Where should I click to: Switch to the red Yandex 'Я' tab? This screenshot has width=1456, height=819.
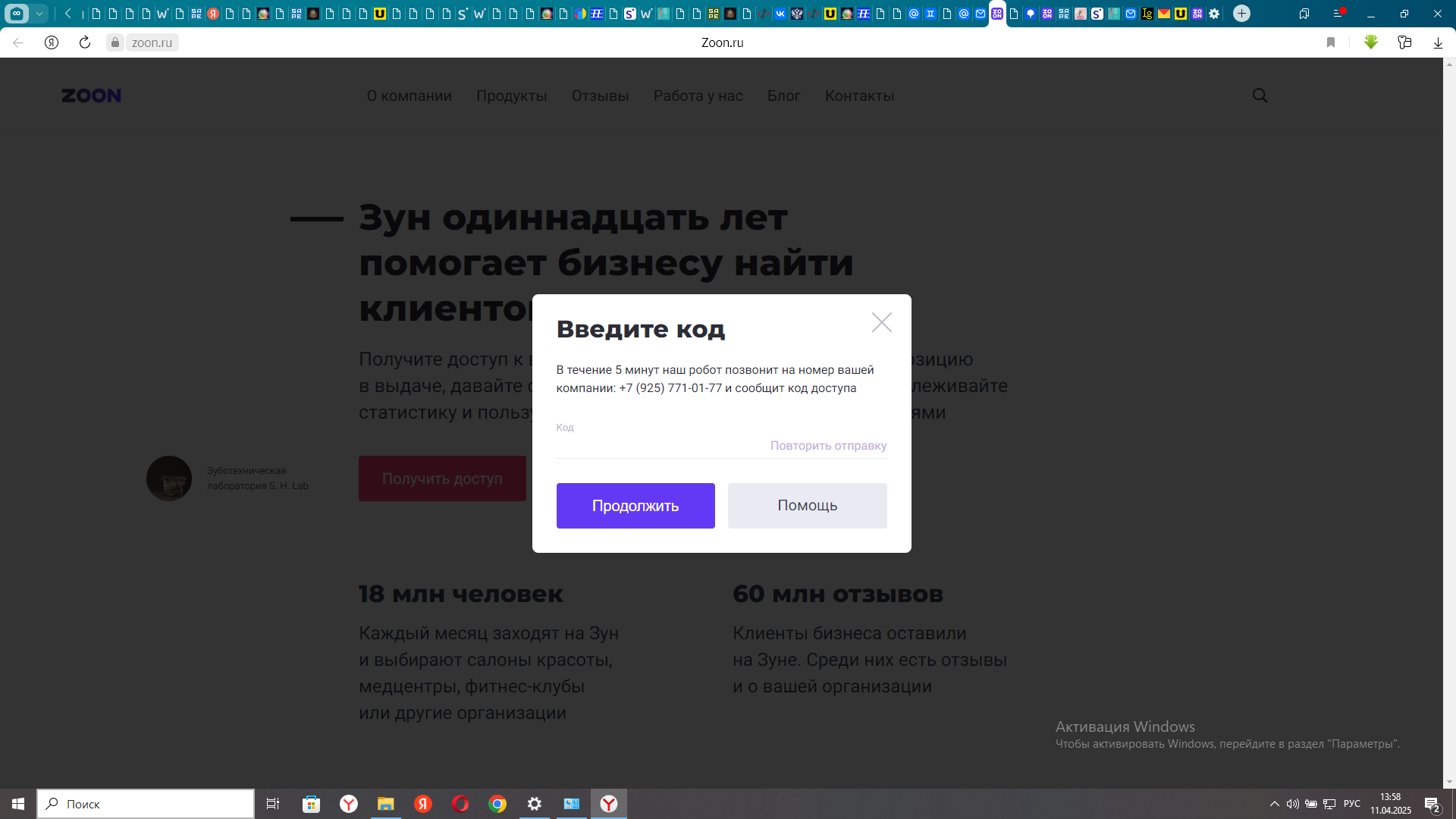(213, 14)
